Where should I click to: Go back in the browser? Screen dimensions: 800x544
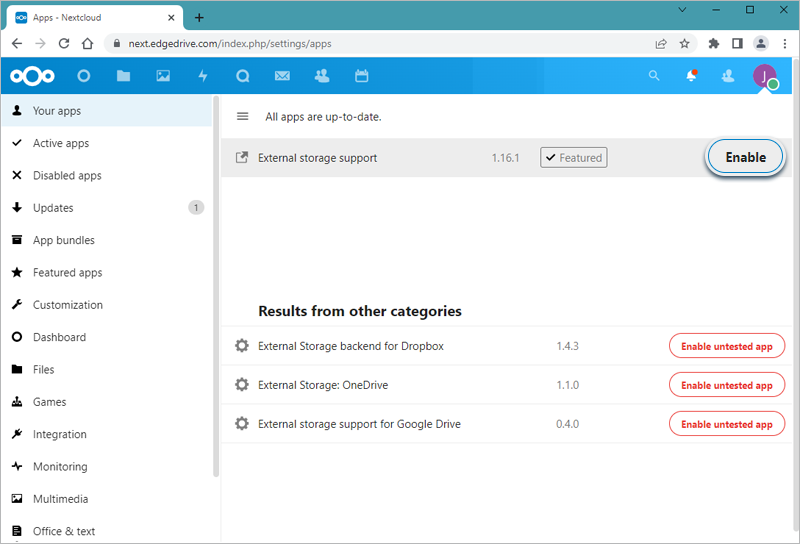coord(17,43)
